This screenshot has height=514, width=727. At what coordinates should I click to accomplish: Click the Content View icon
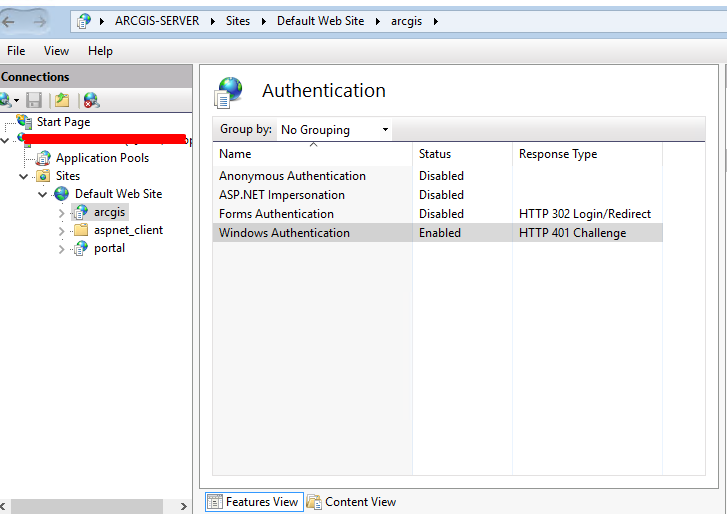click(x=314, y=502)
